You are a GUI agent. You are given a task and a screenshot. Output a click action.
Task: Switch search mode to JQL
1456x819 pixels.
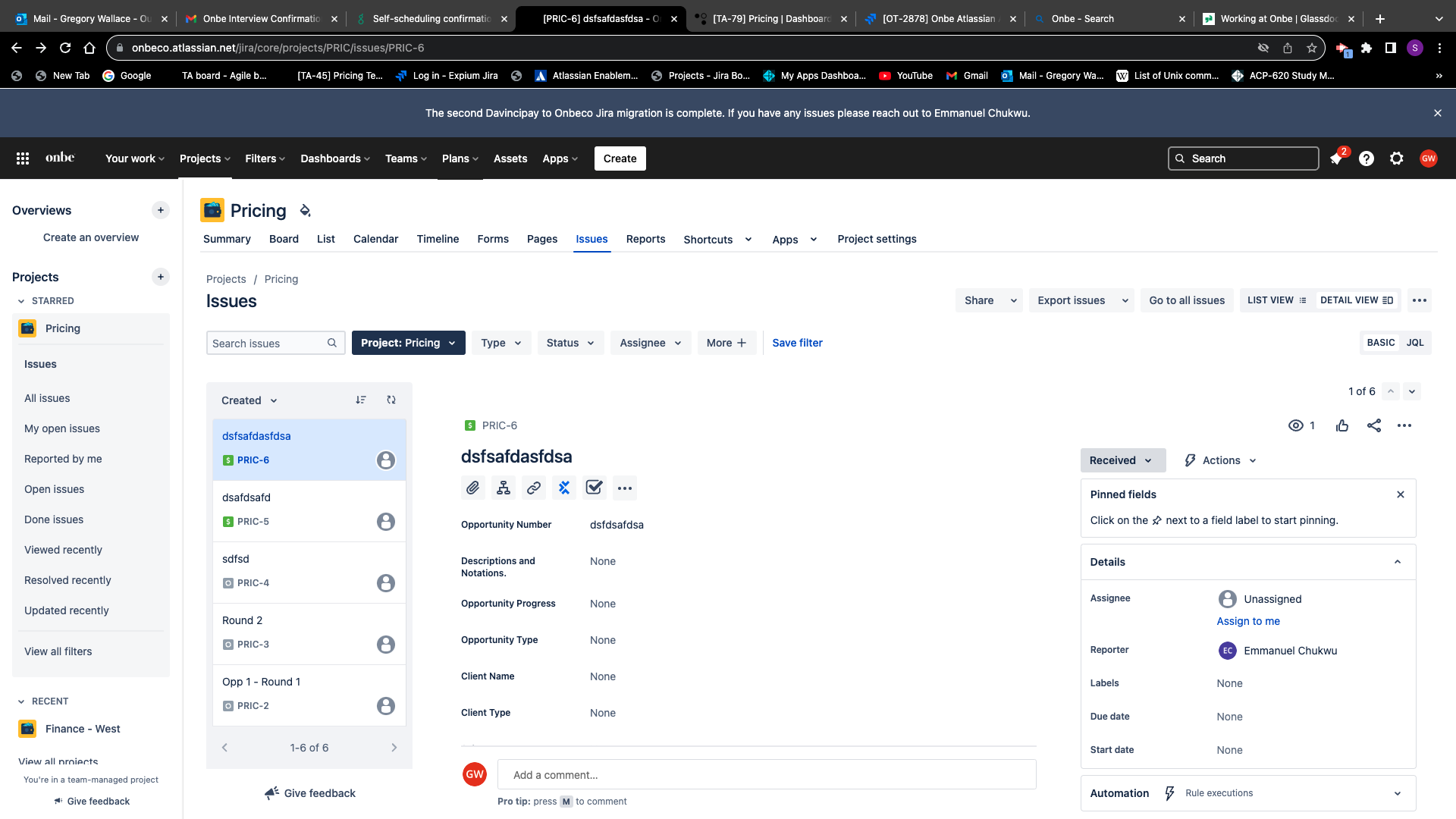coord(1415,343)
